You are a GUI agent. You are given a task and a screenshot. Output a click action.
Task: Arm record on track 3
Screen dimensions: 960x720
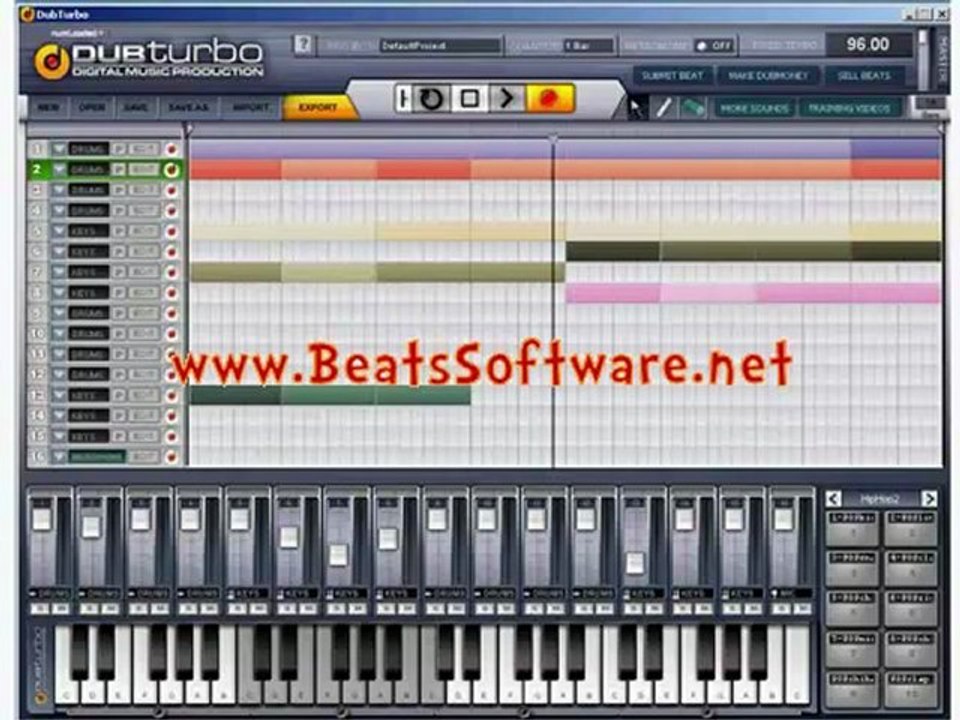pos(171,190)
